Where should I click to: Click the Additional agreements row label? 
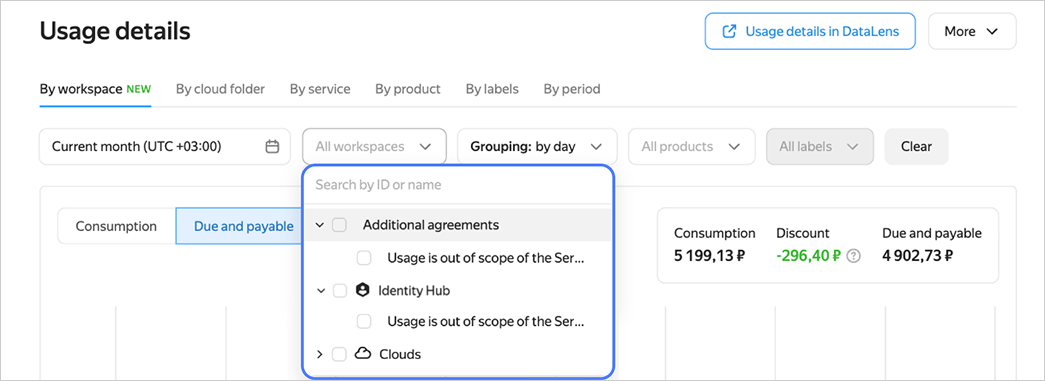pyautogui.click(x=431, y=225)
